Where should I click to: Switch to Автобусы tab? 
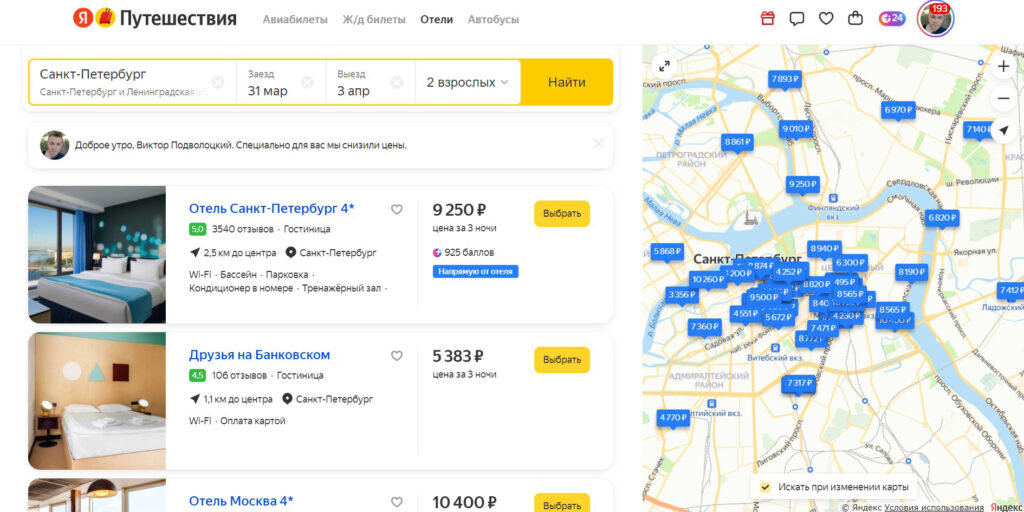tap(493, 20)
